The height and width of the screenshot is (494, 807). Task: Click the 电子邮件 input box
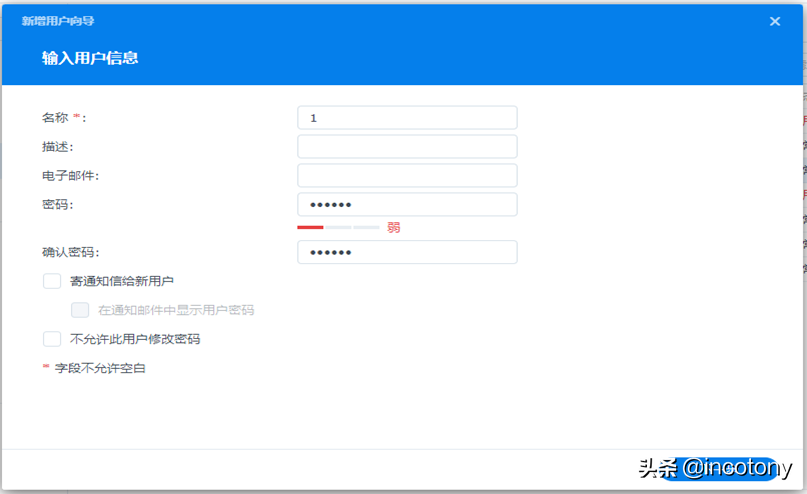[x=407, y=175]
